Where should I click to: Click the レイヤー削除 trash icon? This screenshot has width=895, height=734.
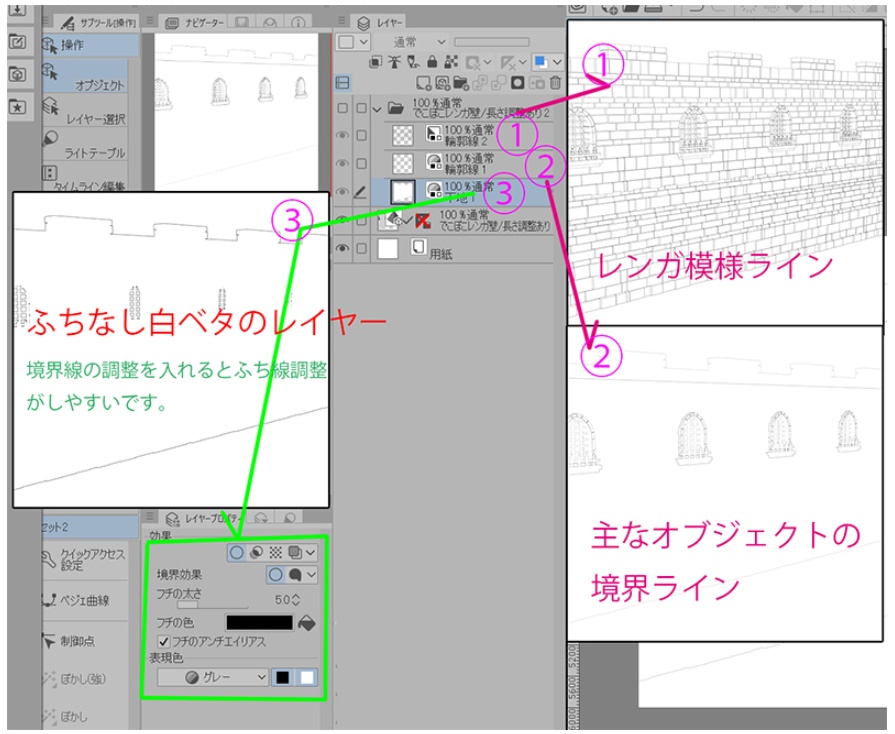pos(556,81)
